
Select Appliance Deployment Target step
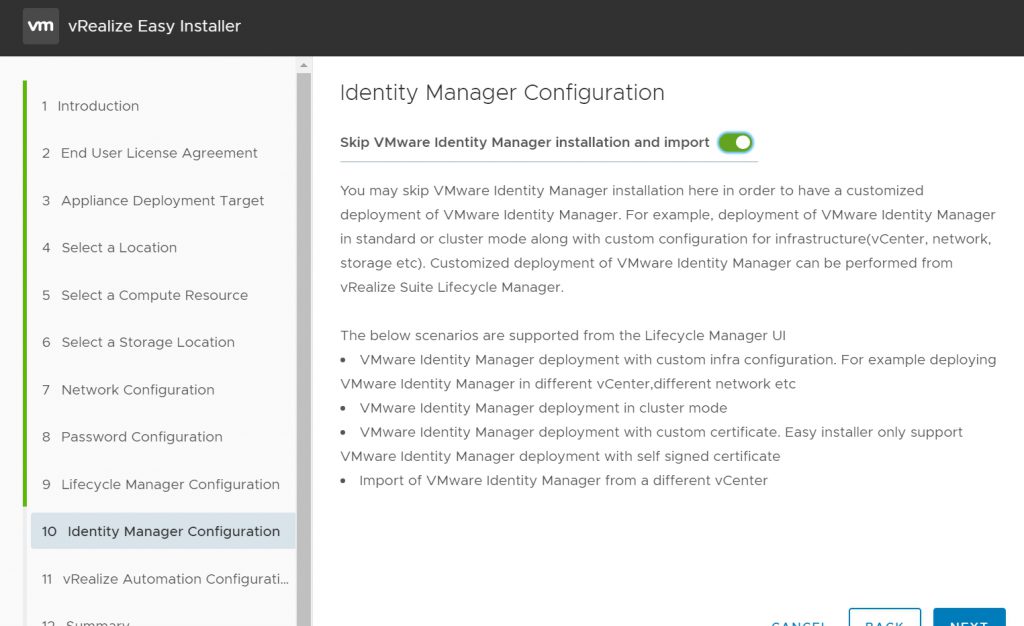click(153, 200)
